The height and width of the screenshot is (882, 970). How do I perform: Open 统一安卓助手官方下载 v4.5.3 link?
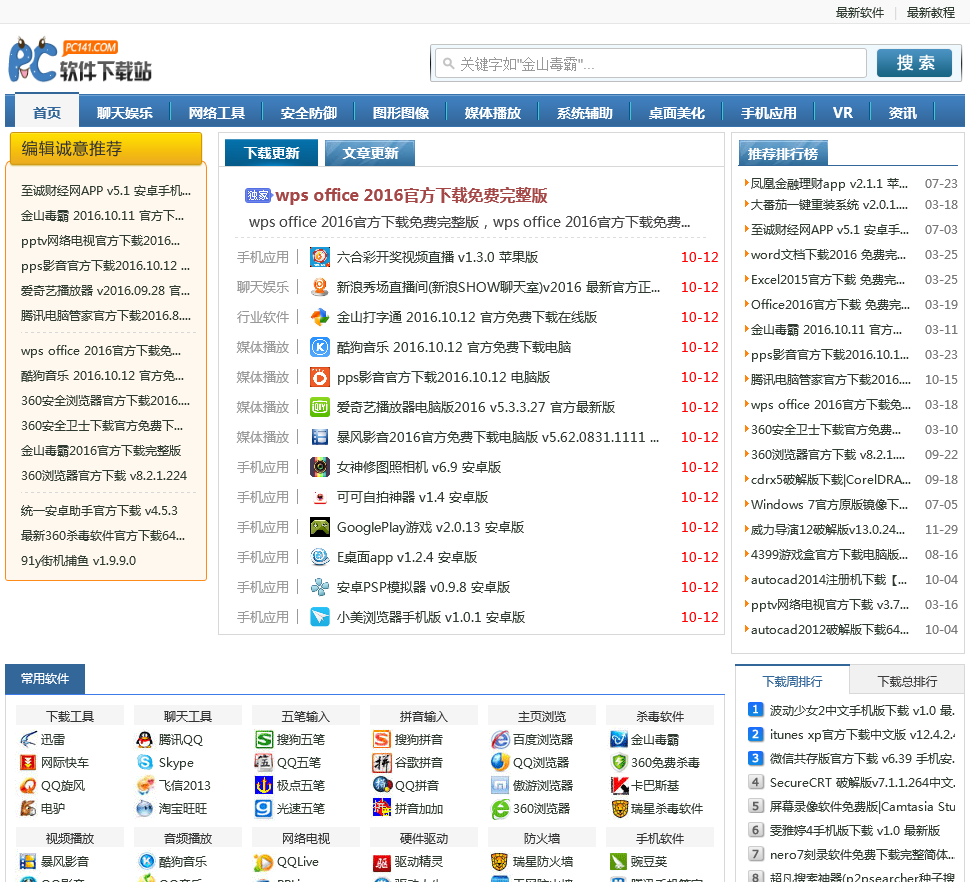tap(99, 510)
